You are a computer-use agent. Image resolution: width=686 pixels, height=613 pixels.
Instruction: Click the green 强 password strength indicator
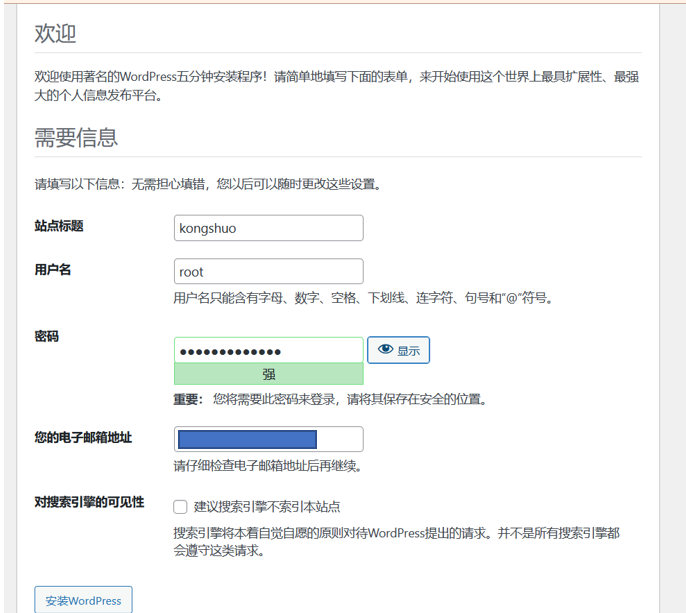pos(269,374)
